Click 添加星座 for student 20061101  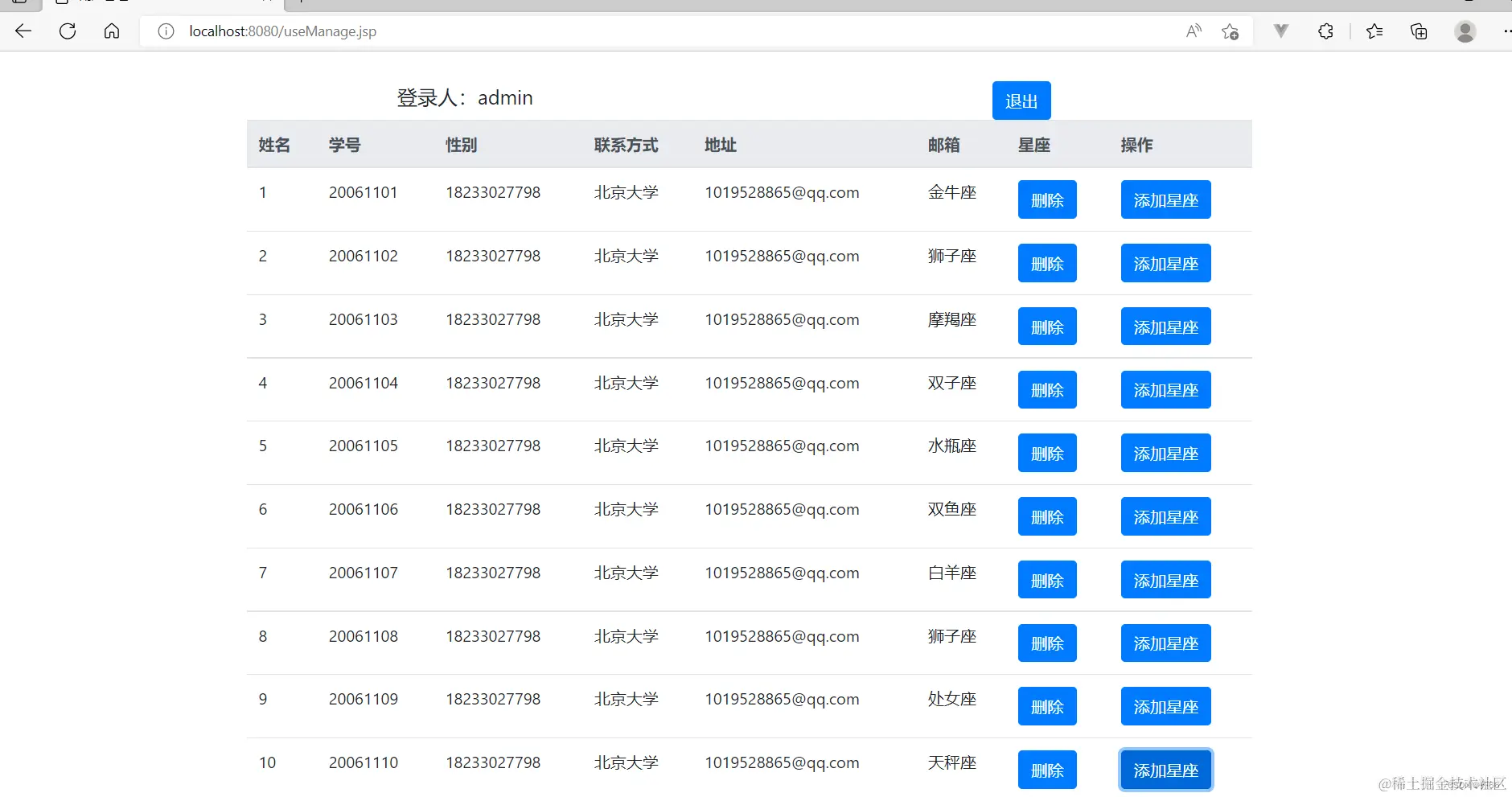click(x=1165, y=199)
